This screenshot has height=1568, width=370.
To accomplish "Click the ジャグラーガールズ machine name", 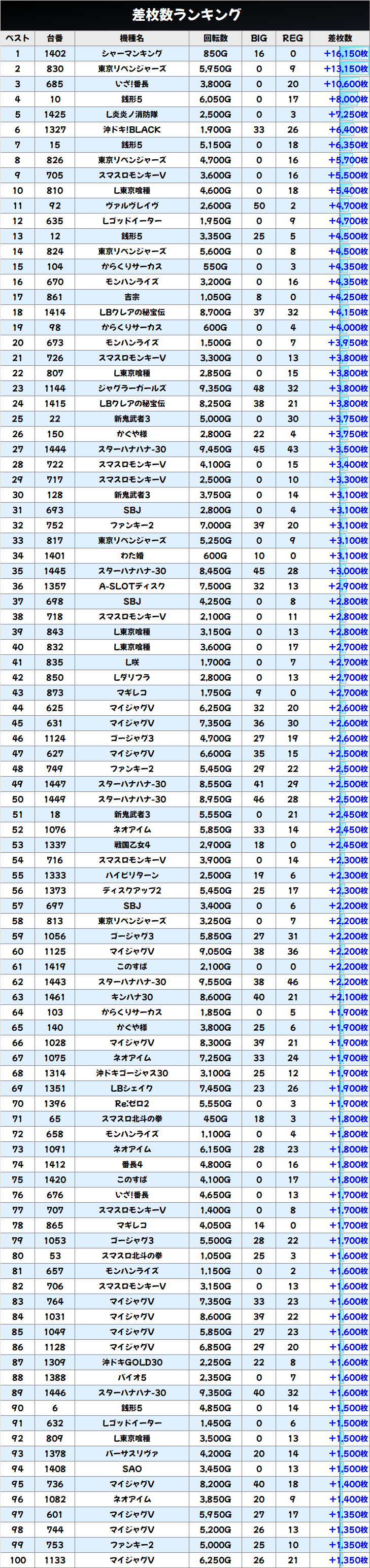I will pyautogui.click(x=132, y=389).
